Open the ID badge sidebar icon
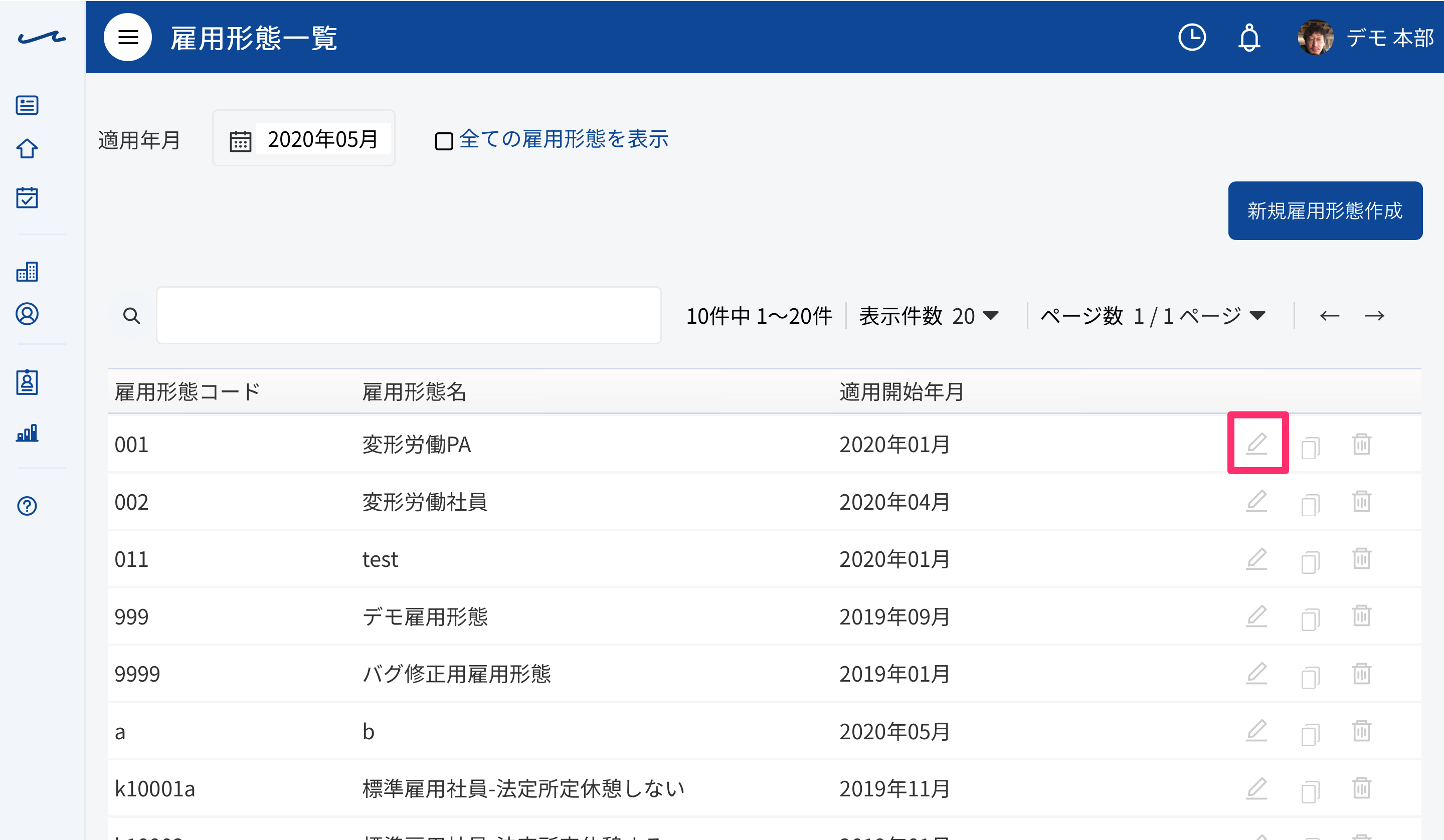Viewport: 1444px width, 840px height. pyautogui.click(x=27, y=382)
